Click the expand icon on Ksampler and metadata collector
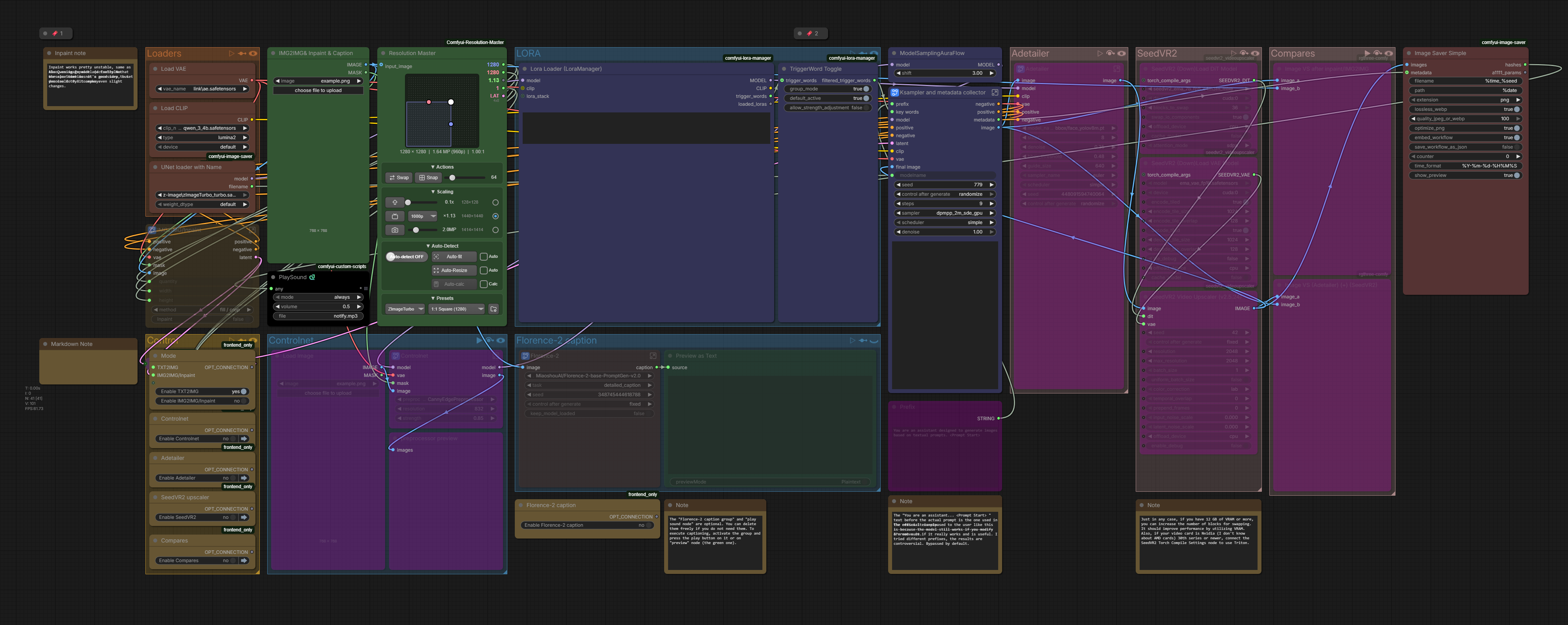Screen dimensions: 1568x625 995,92
